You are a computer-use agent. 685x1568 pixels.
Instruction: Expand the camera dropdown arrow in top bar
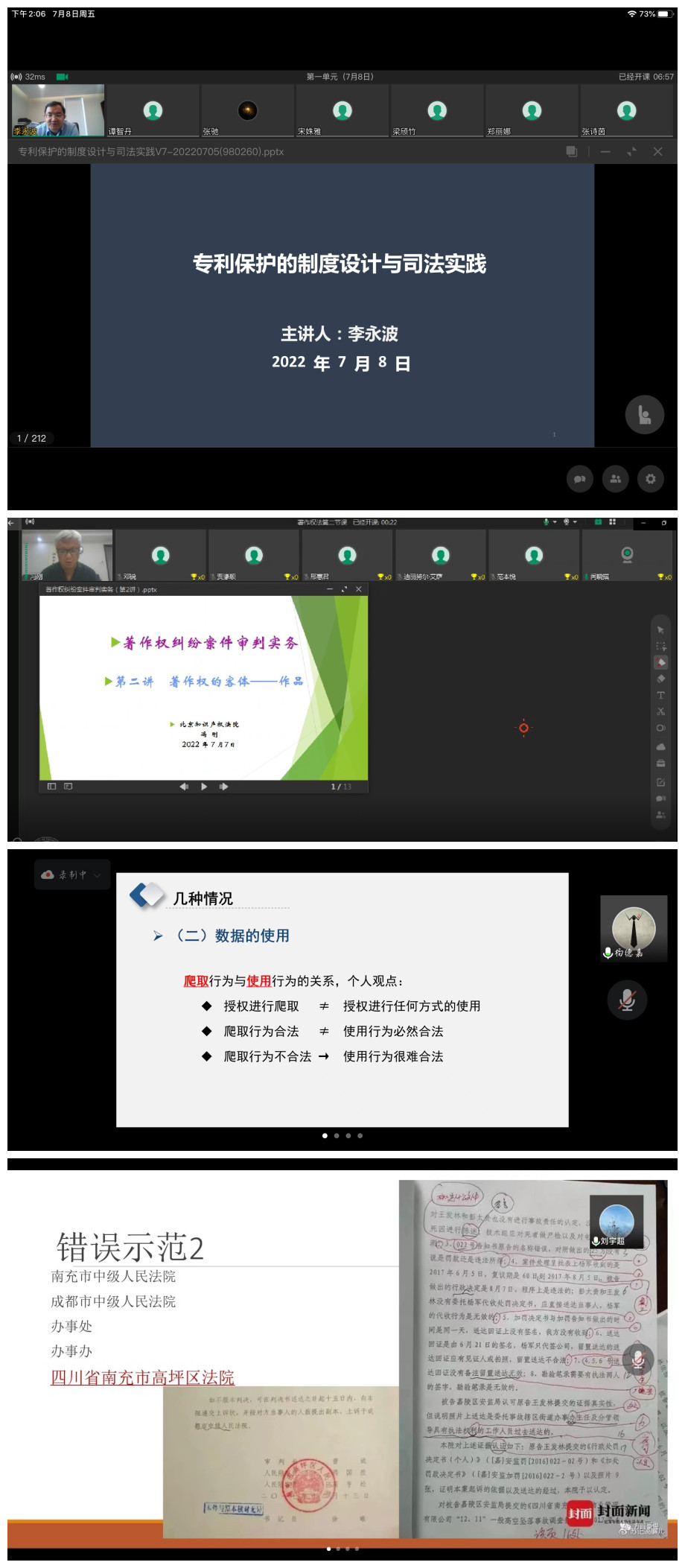[x=576, y=522]
